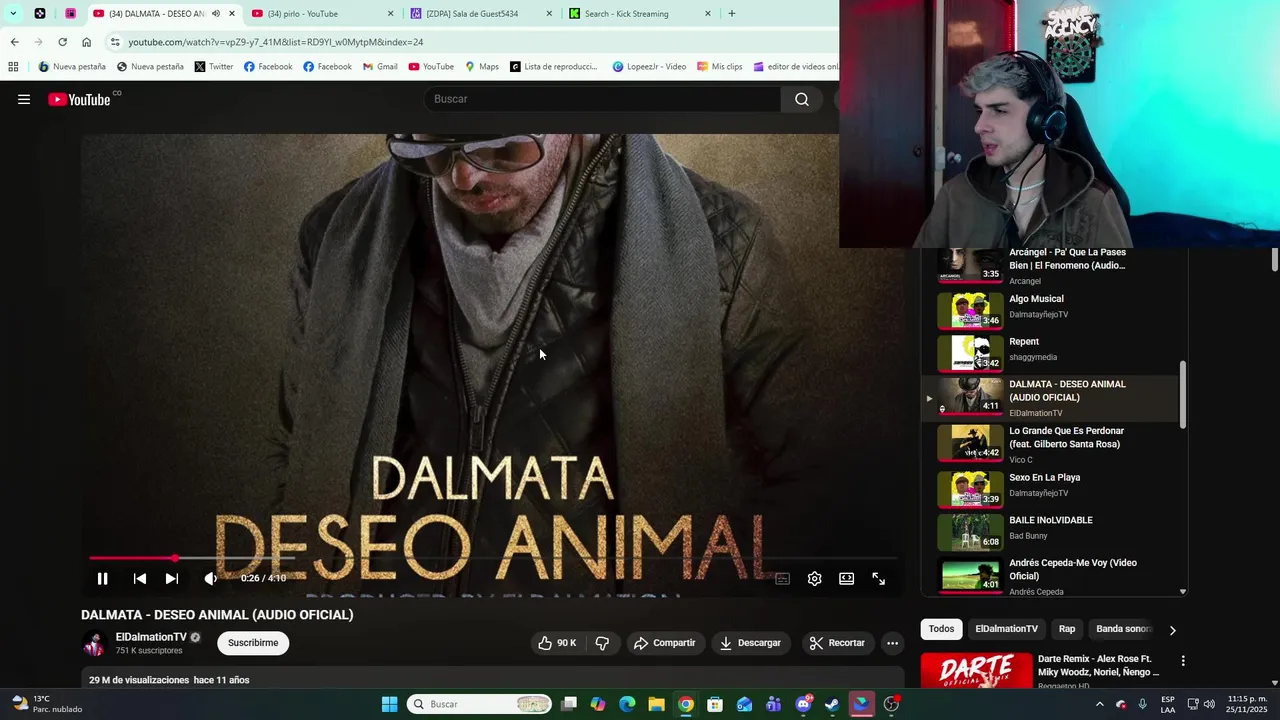
Task: Open the Mis clips bookmark
Action: [719, 67]
